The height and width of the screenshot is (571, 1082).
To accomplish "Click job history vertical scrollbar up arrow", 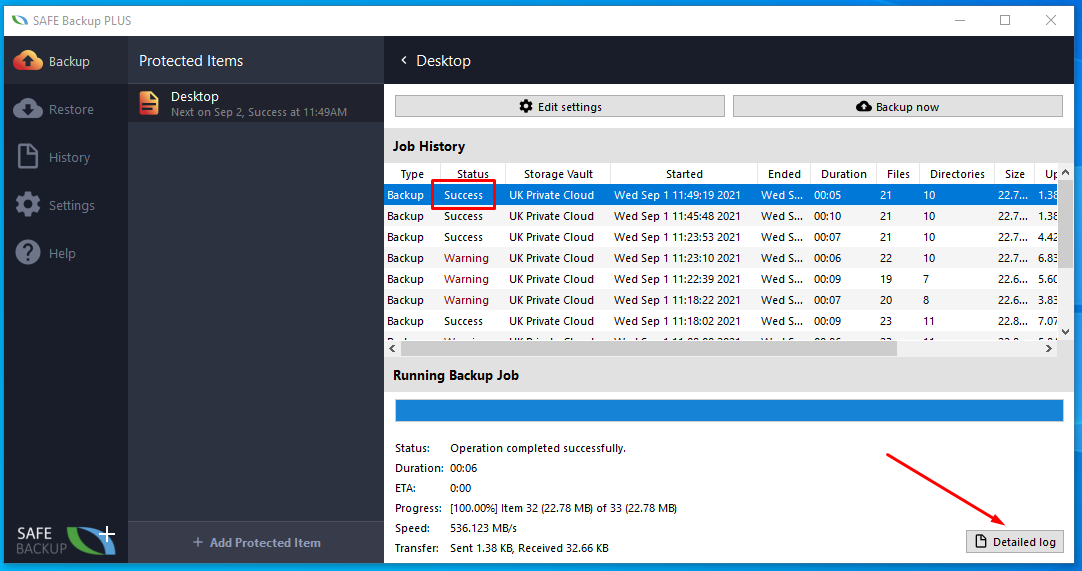I will (x=1065, y=172).
